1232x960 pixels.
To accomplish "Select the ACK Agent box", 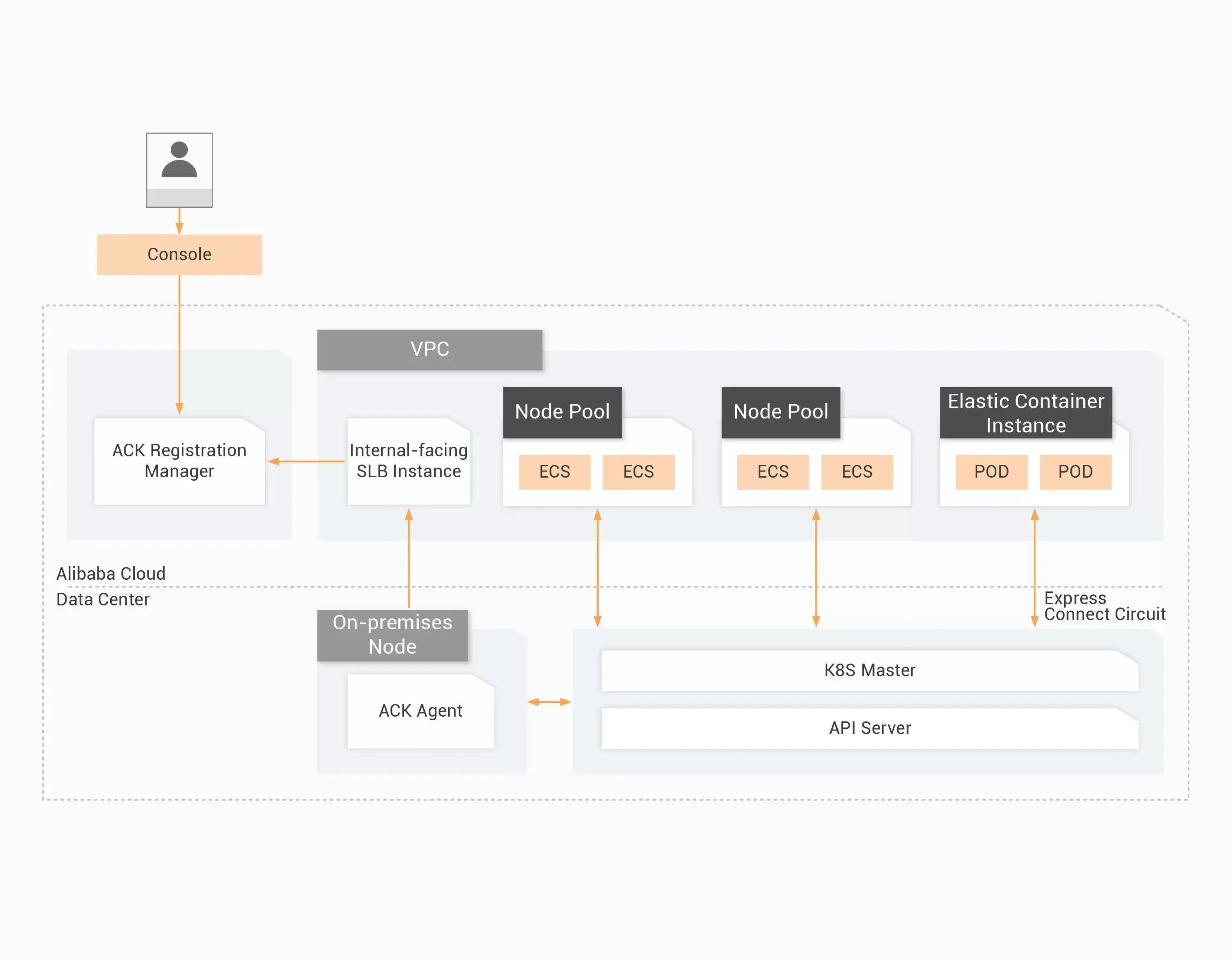I will point(420,711).
